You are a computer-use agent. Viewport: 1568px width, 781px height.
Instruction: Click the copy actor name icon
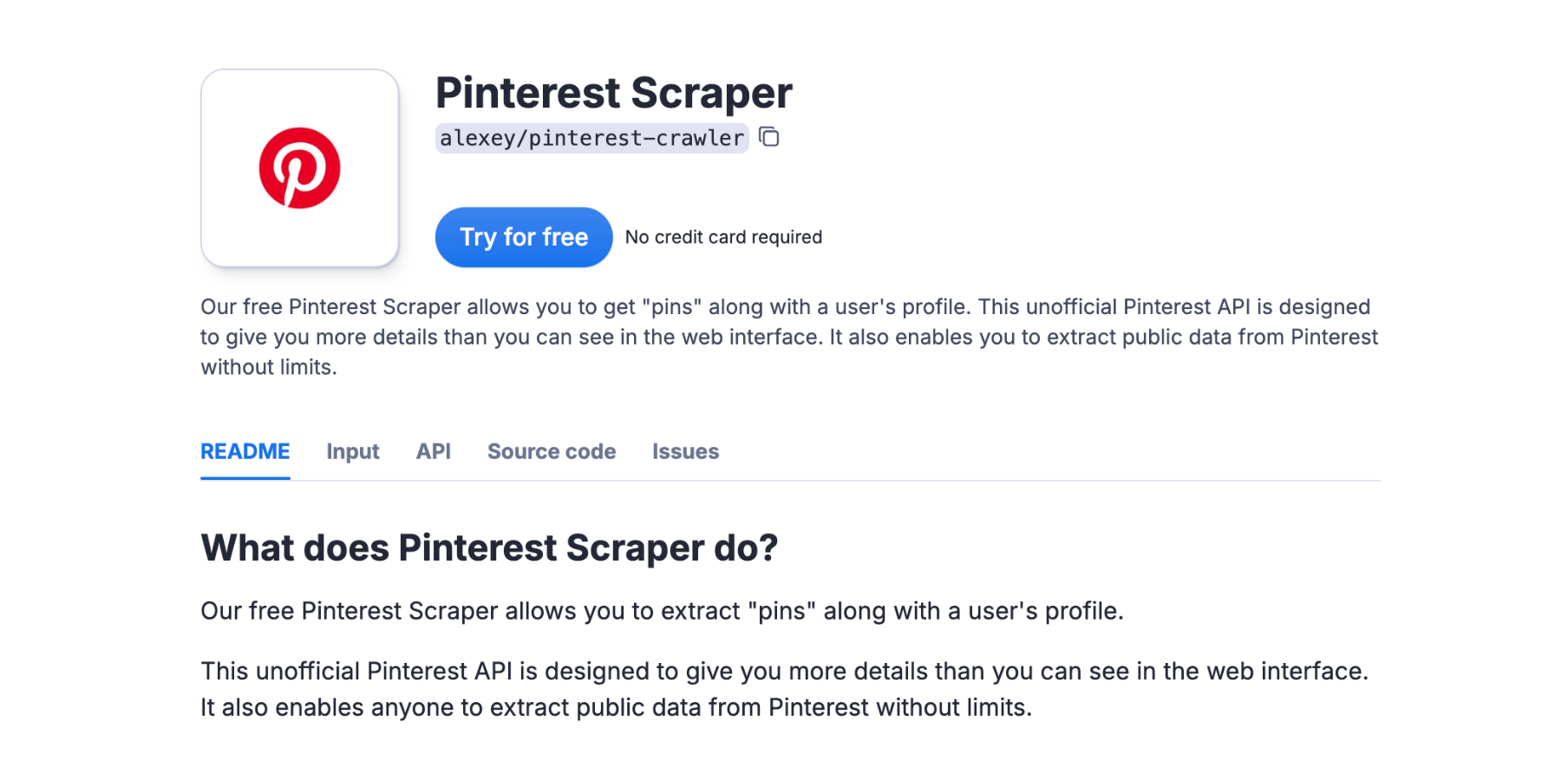point(769,137)
